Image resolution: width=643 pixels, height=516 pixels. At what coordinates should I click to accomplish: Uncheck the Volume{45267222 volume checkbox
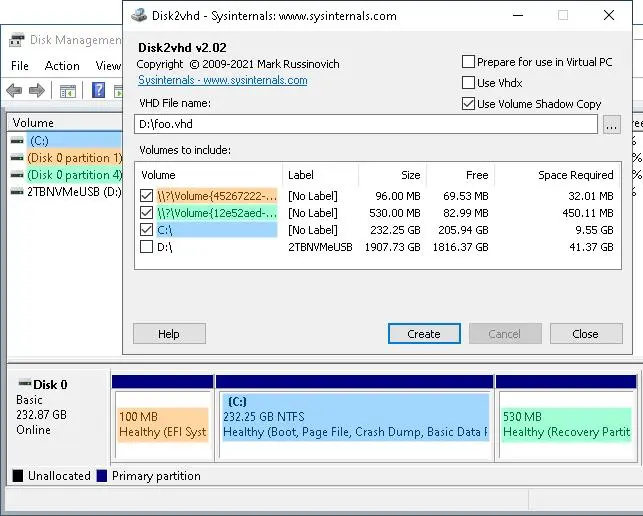click(146, 196)
